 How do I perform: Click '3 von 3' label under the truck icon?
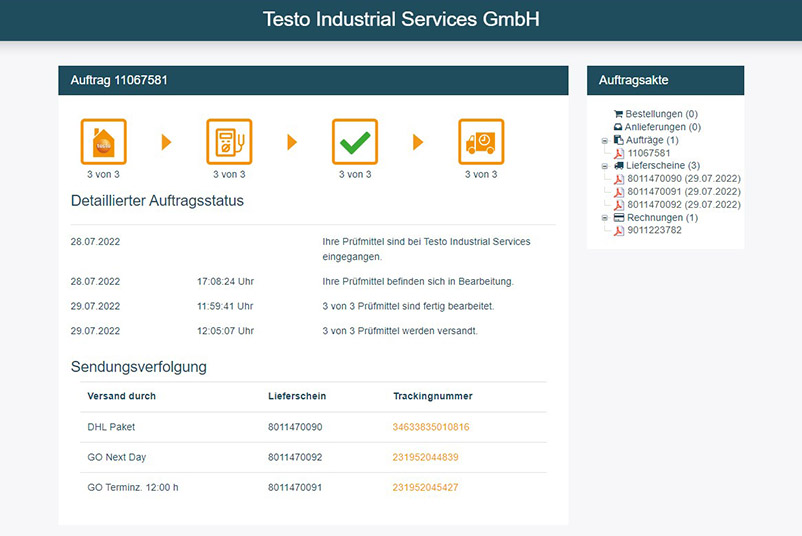[481, 174]
